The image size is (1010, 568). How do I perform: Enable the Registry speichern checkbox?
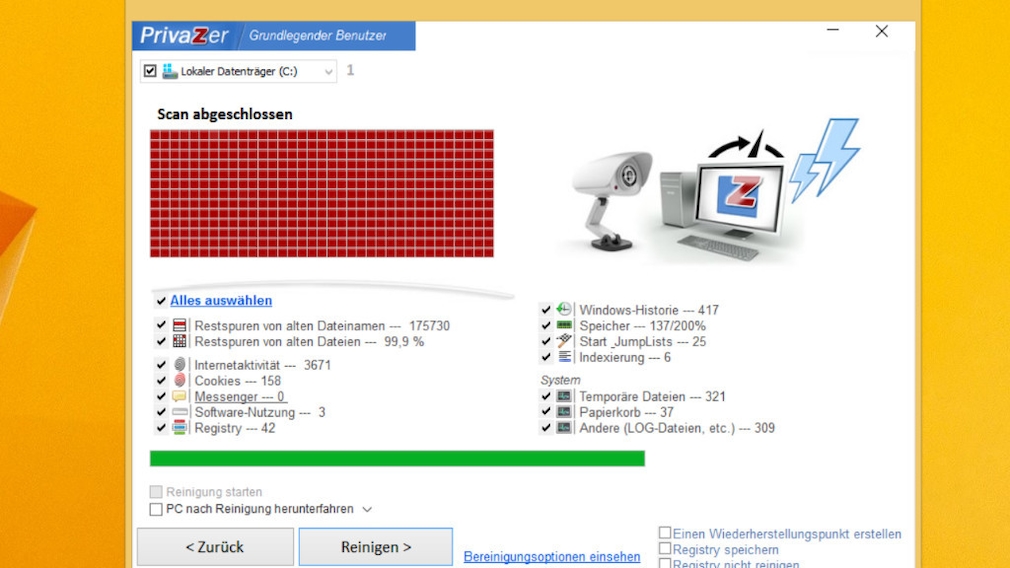click(665, 549)
